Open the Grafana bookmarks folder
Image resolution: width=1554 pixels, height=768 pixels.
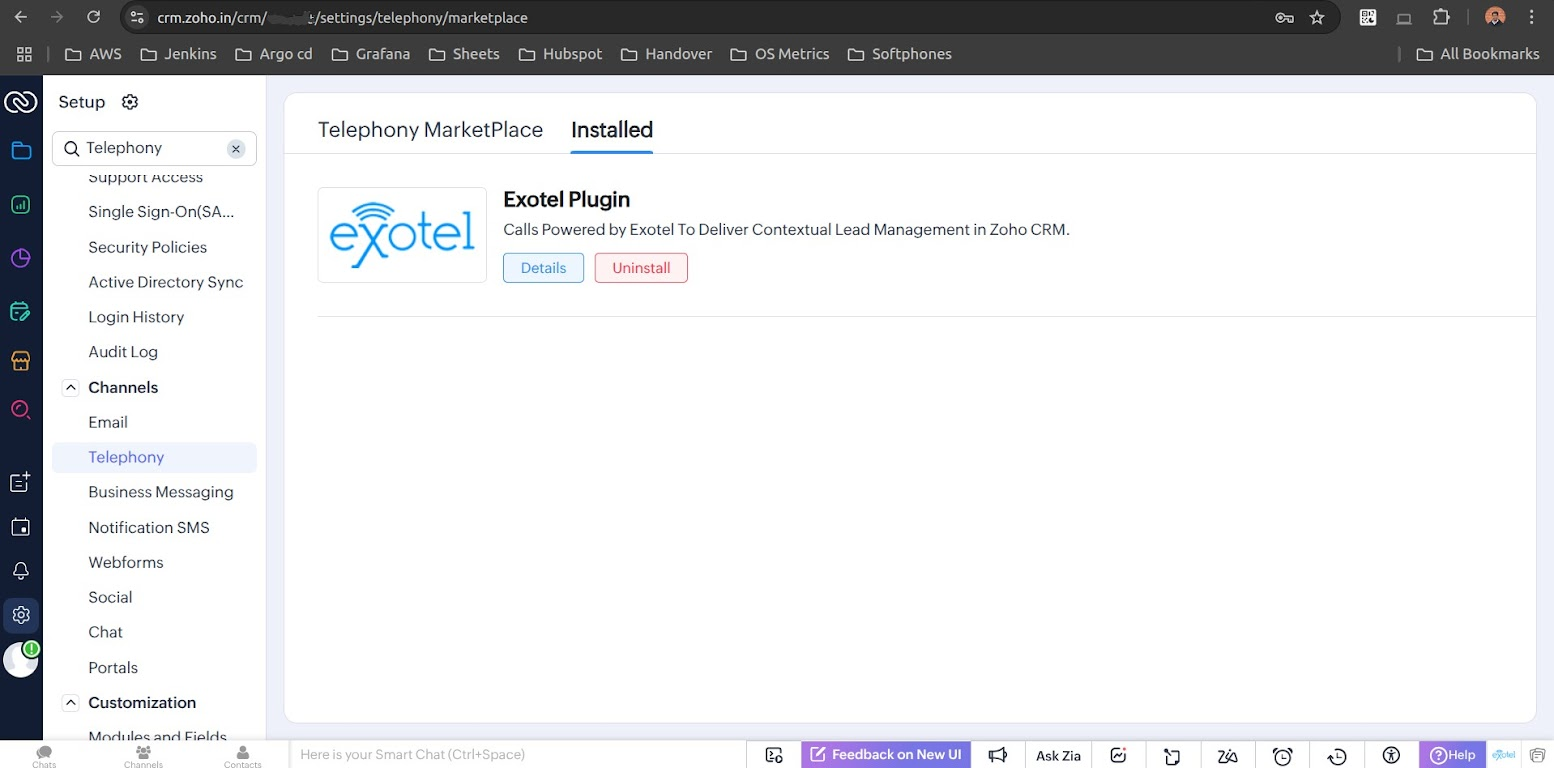click(x=370, y=54)
